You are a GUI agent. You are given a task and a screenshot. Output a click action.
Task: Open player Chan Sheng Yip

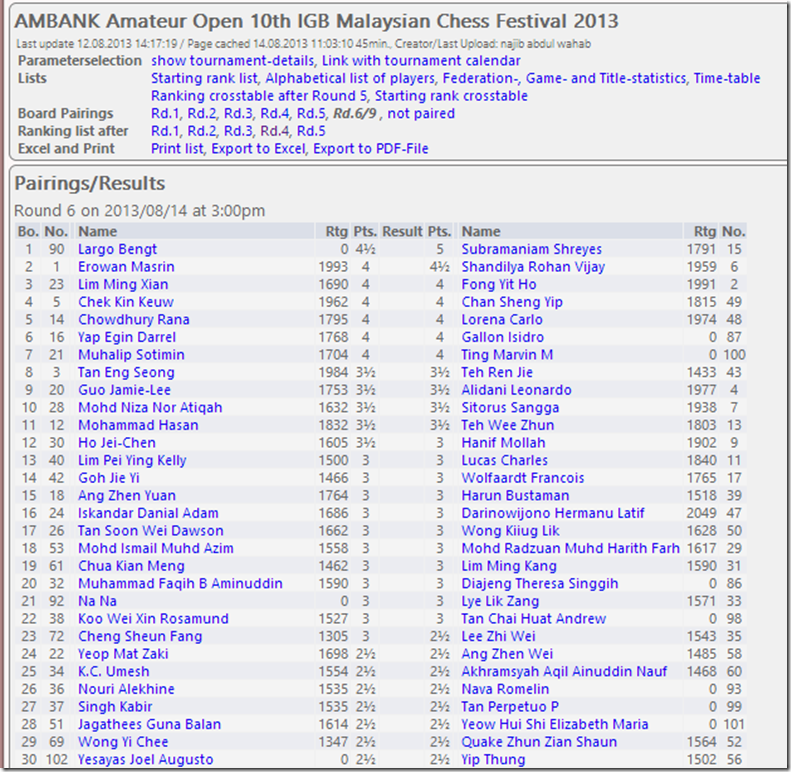coord(512,302)
